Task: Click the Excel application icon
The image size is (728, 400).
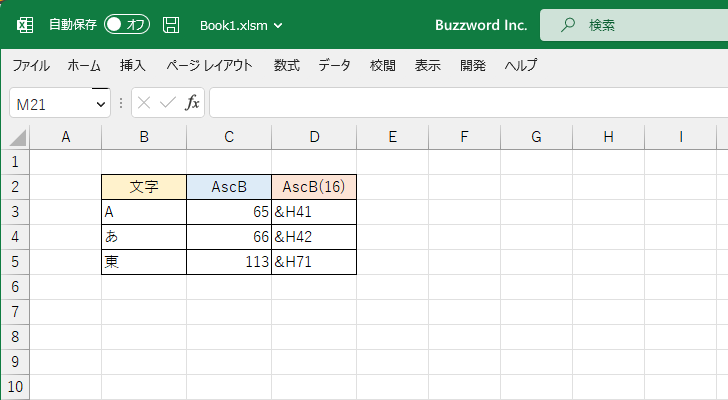Action: click(x=25, y=25)
